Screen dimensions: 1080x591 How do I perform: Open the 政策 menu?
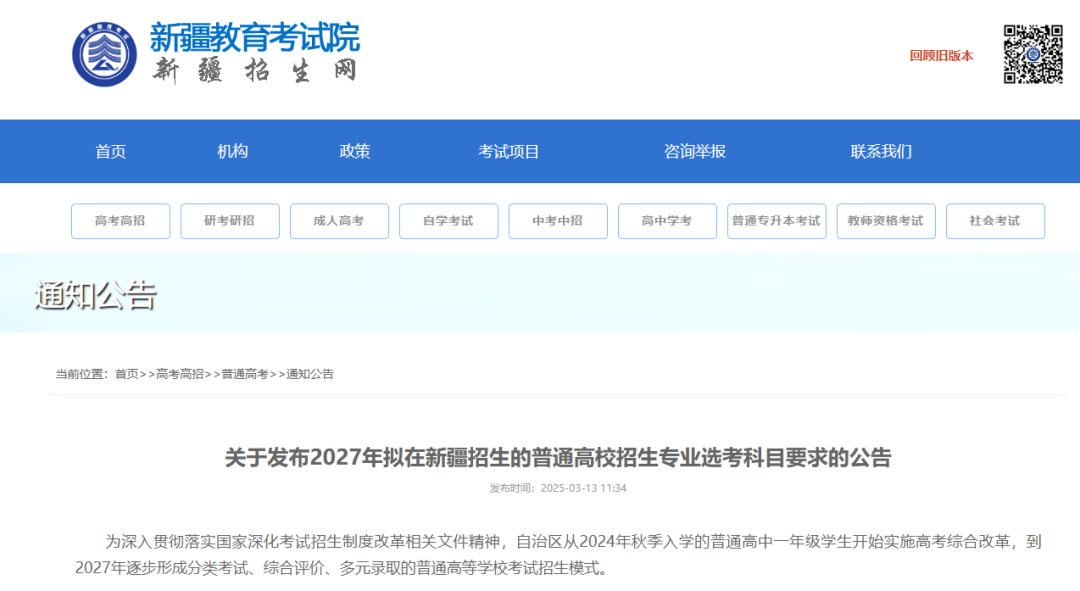(355, 151)
